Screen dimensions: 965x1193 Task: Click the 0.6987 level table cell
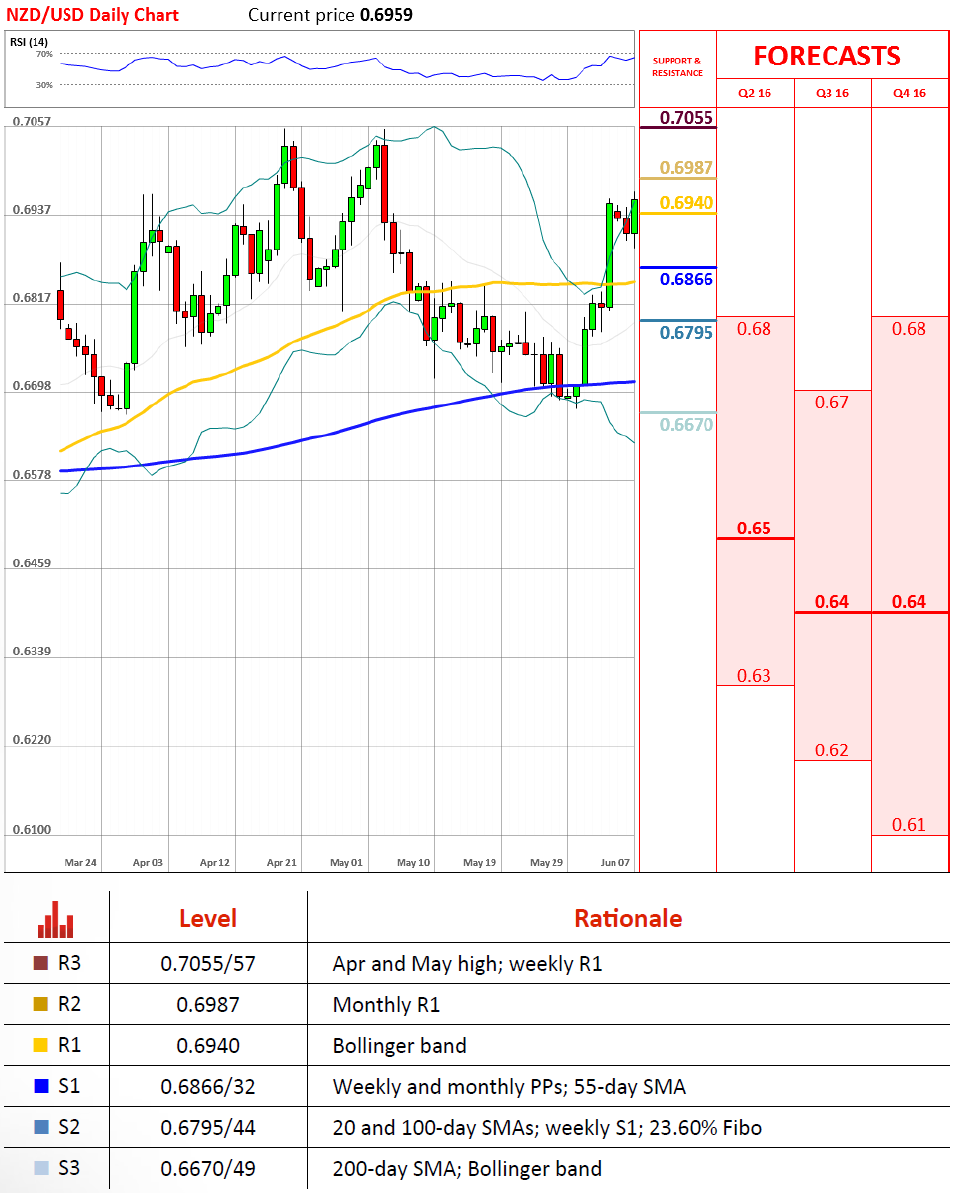[x=208, y=1005]
